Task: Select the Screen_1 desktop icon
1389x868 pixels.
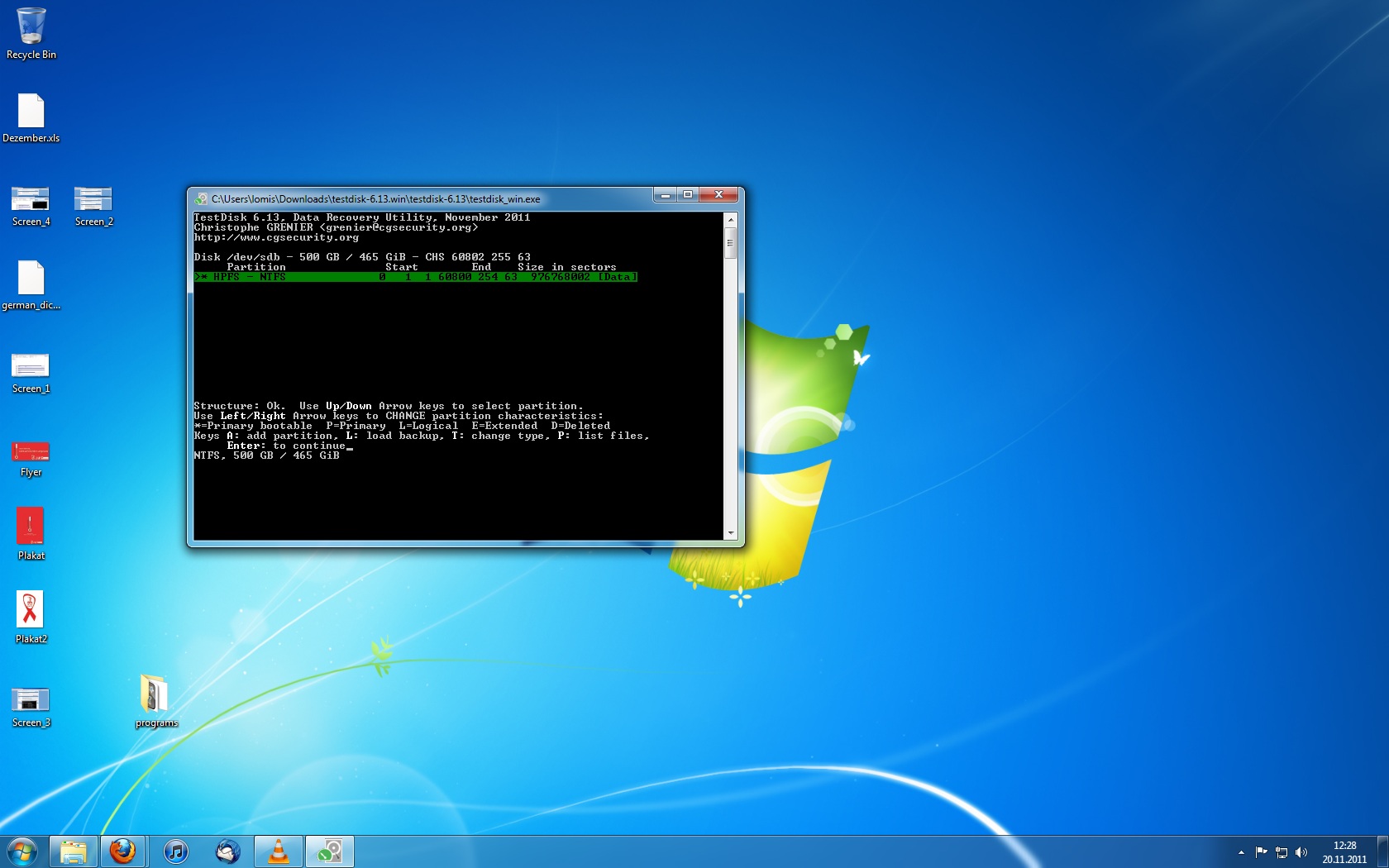Action: pyautogui.click(x=31, y=374)
